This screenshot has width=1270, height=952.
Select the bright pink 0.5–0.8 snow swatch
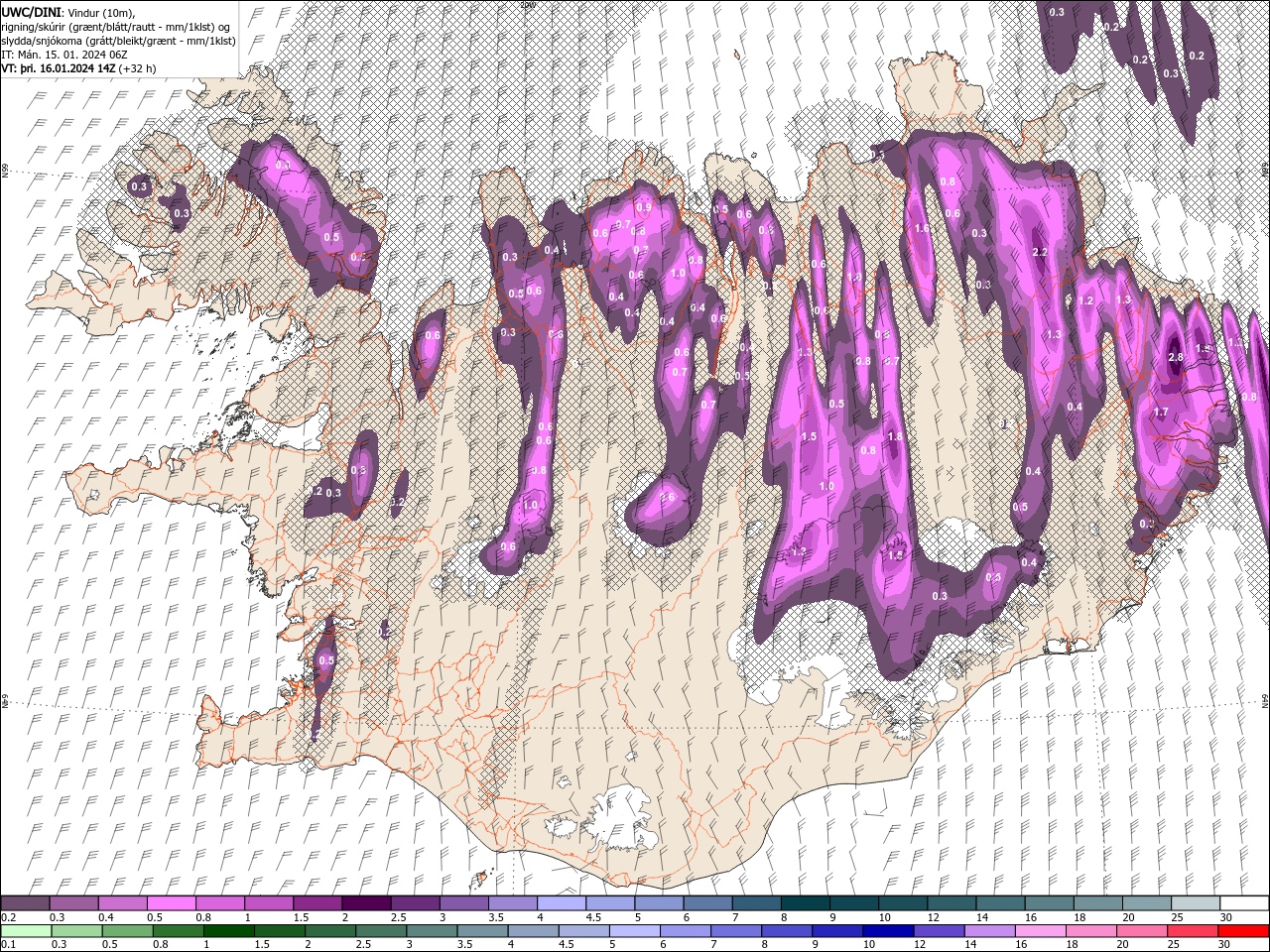[x=171, y=903]
